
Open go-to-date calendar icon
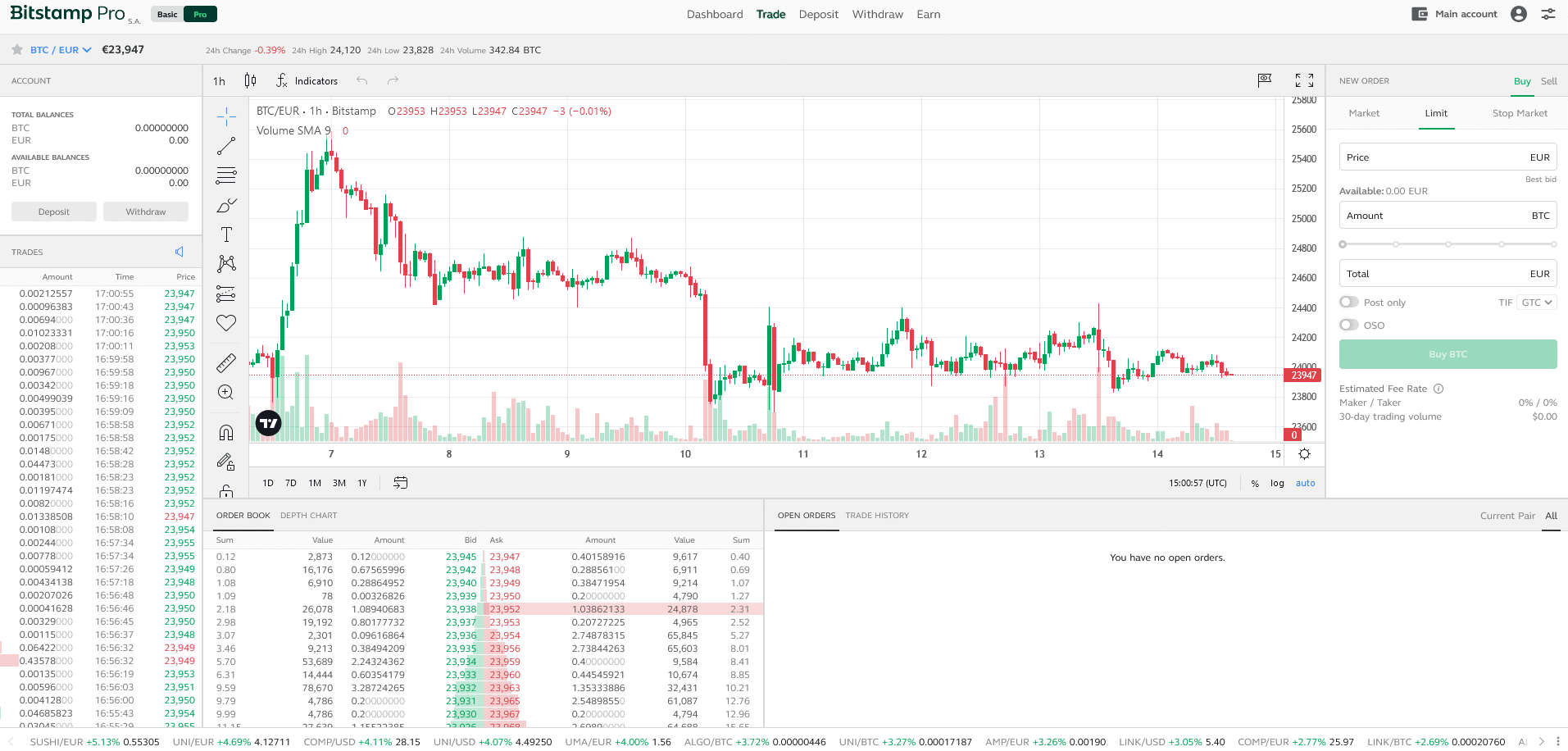point(400,483)
